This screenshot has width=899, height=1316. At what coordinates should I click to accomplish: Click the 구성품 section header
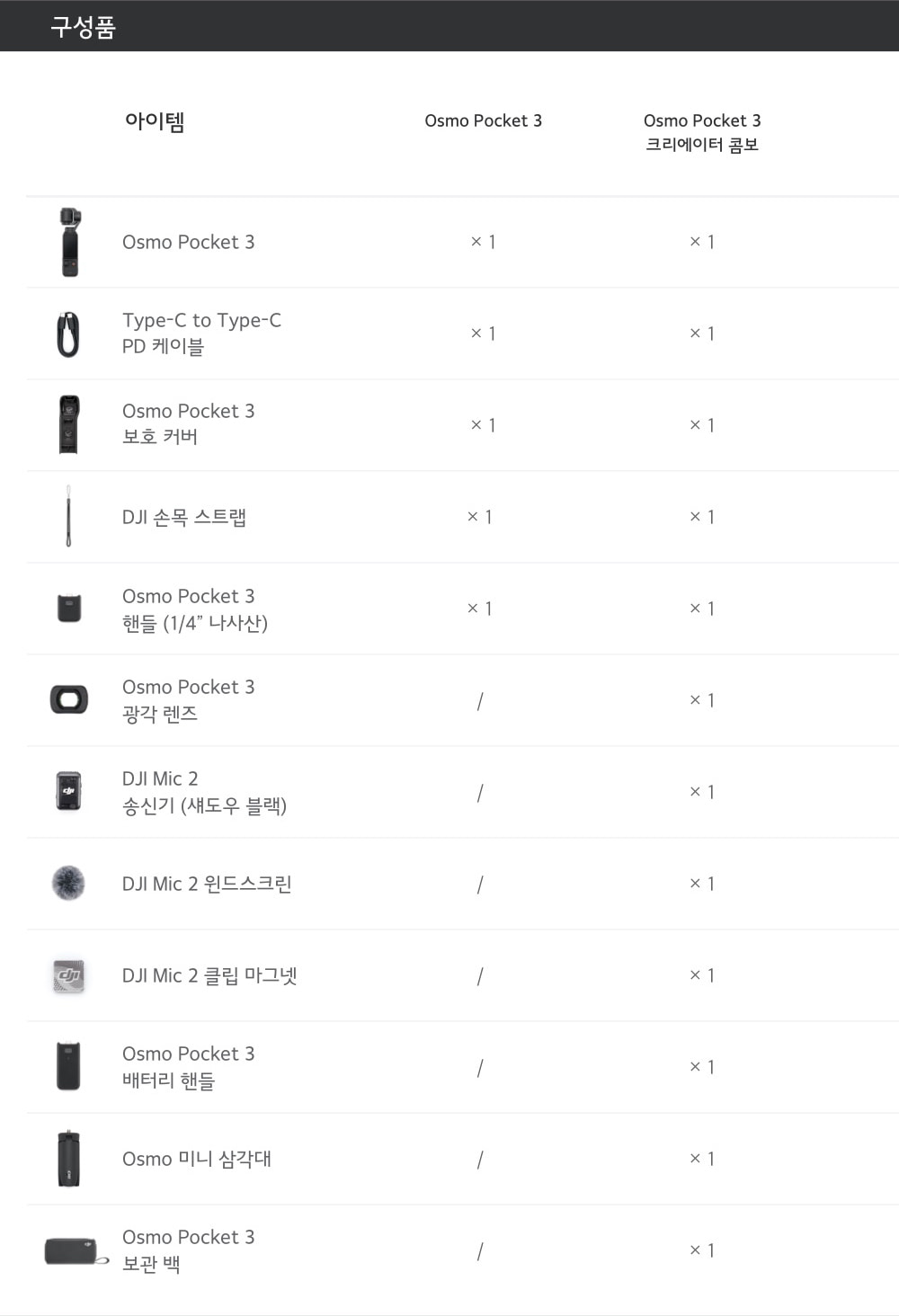click(83, 27)
